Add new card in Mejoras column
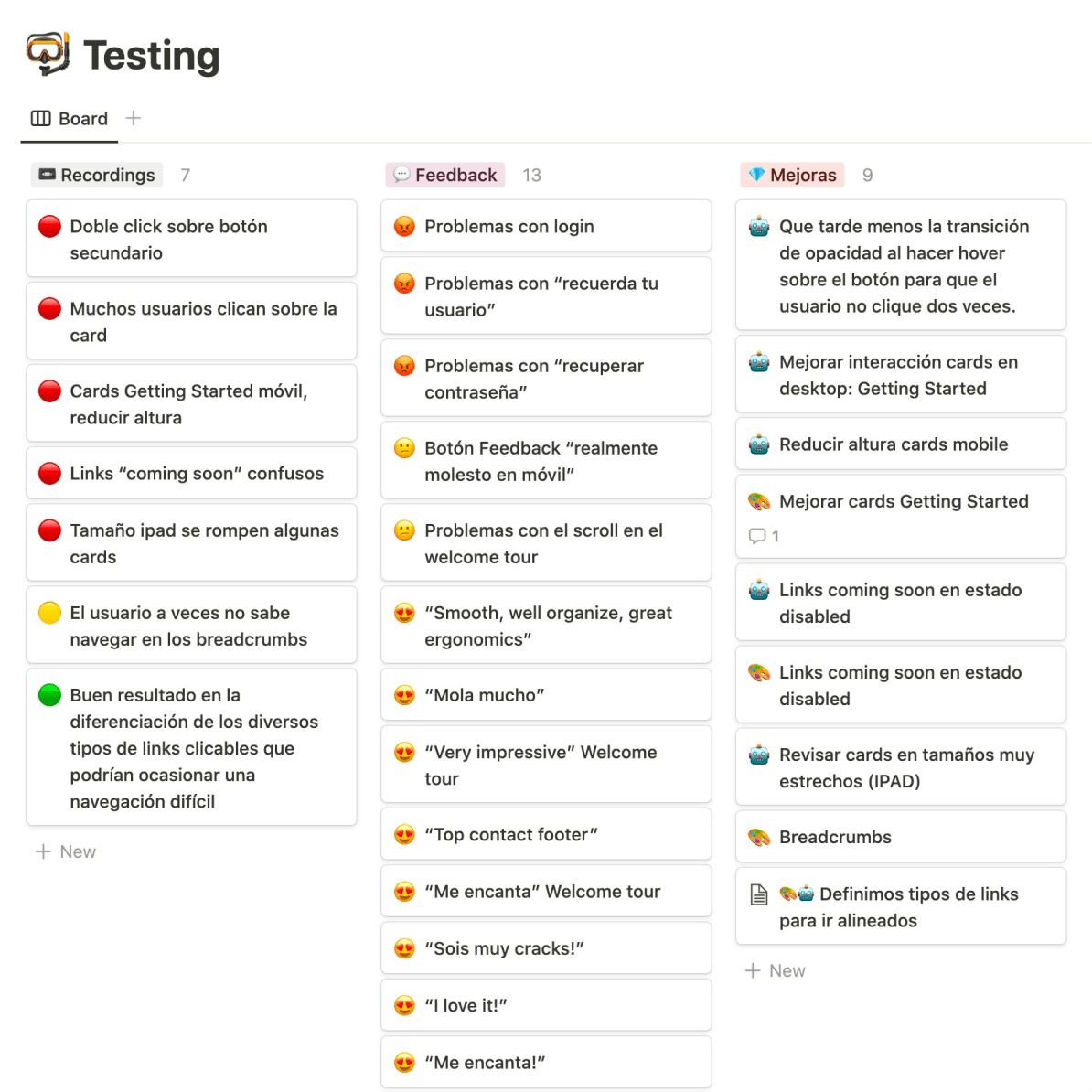Screen dimensions: 1092x1092 [776, 971]
